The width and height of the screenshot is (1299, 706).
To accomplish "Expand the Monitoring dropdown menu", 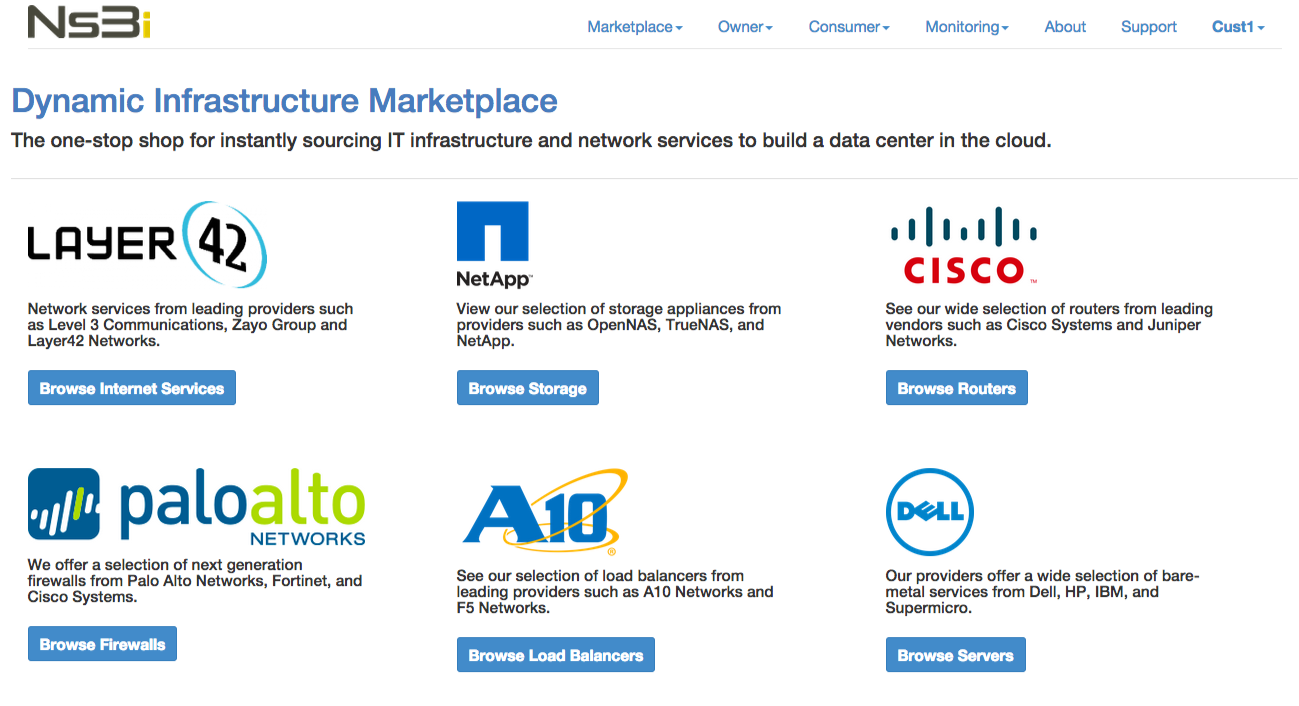I will (x=967, y=27).
